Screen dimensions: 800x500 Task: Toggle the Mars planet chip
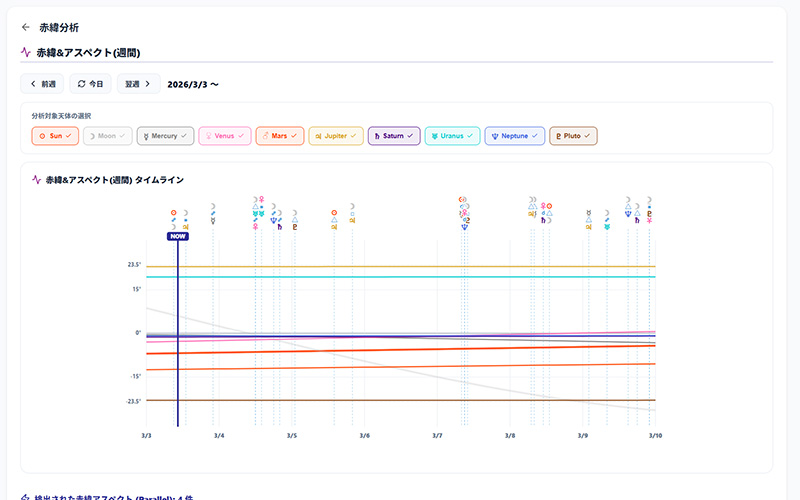[x=279, y=135]
